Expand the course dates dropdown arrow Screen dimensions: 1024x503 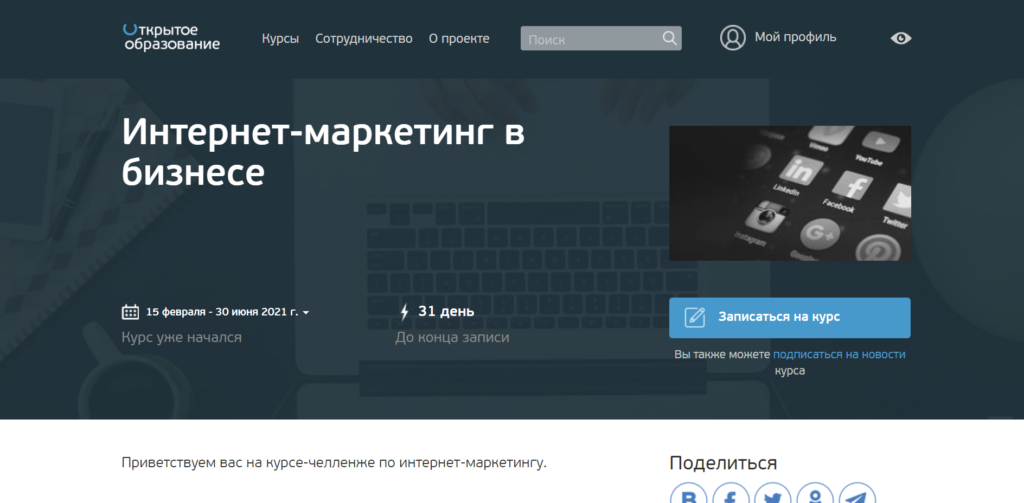pos(306,313)
